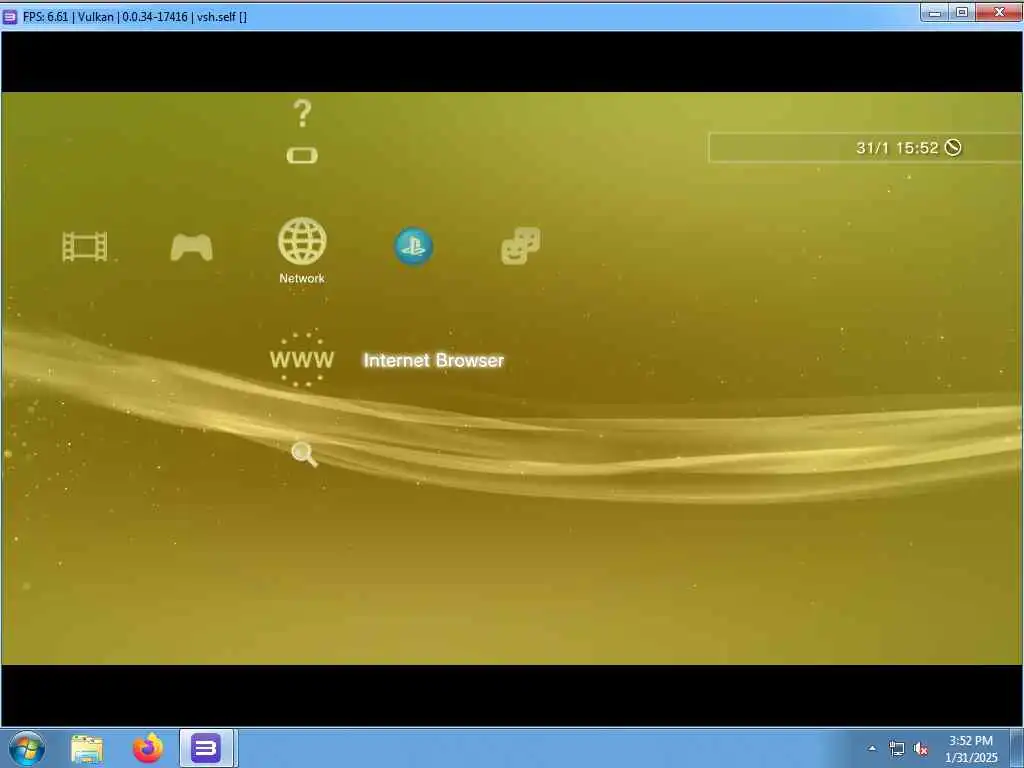Open the PlayStation Network icon

(x=413, y=246)
